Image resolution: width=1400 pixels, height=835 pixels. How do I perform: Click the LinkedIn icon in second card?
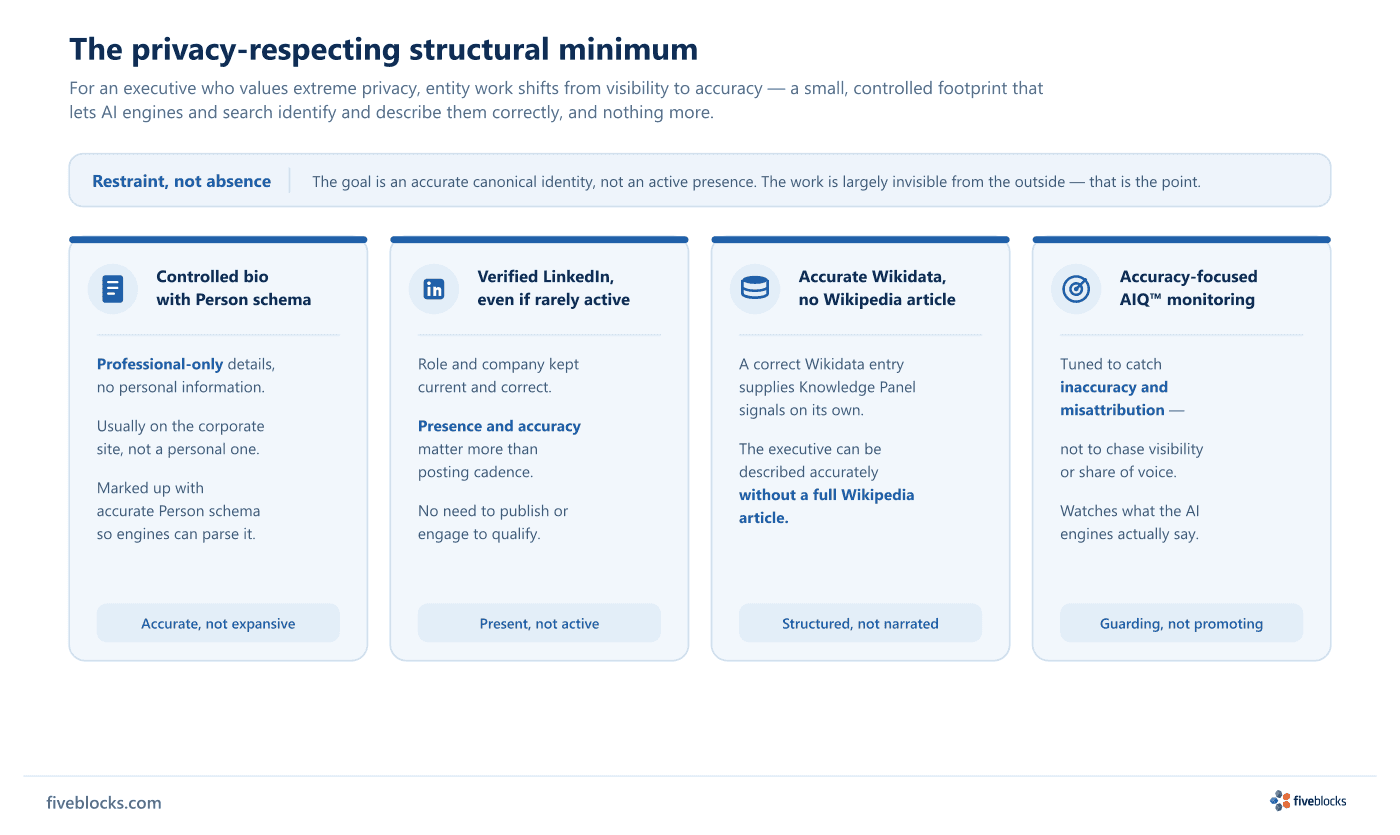point(434,289)
